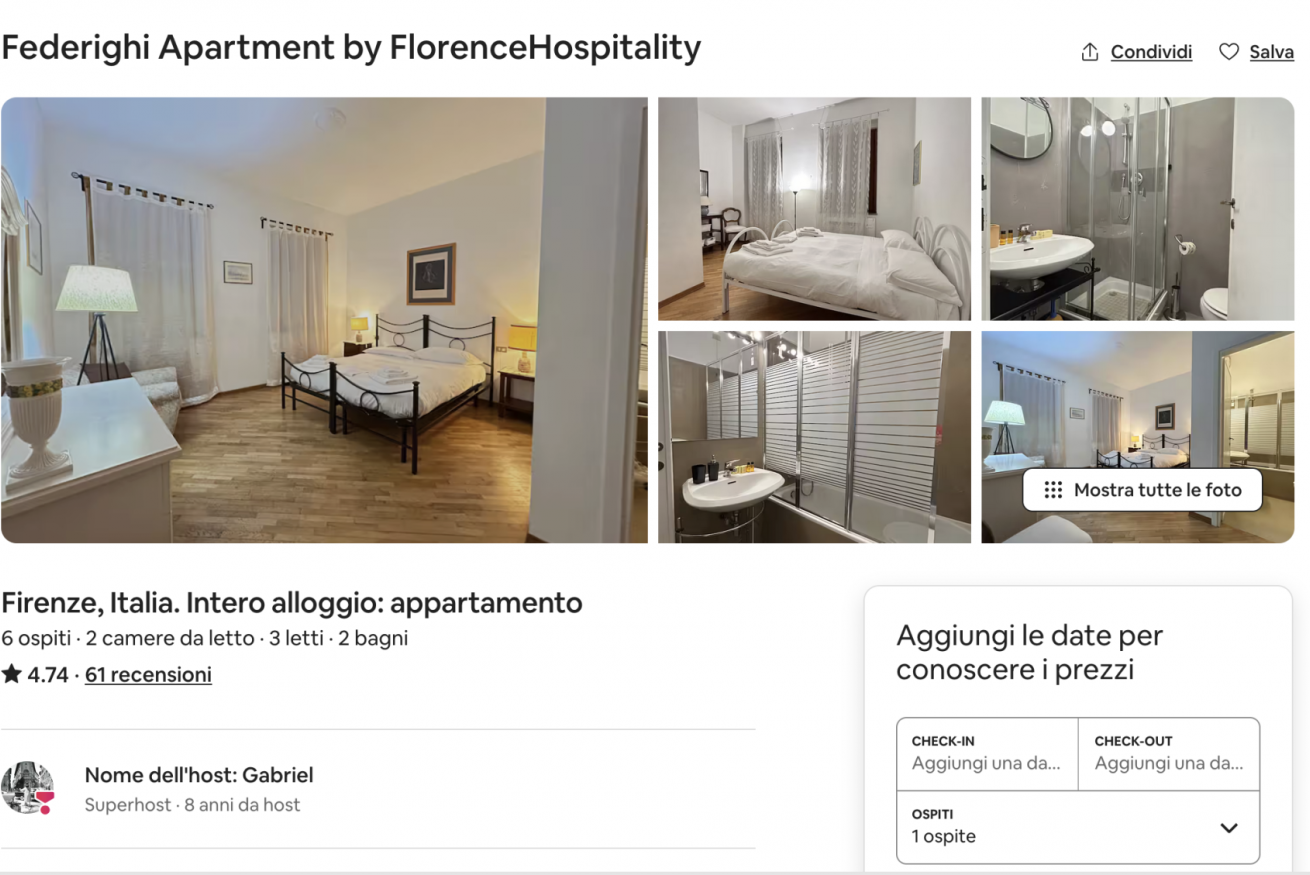This screenshot has height=875, width=1310.
Task: Click the heart icon to save listing
Action: pyautogui.click(x=1229, y=52)
